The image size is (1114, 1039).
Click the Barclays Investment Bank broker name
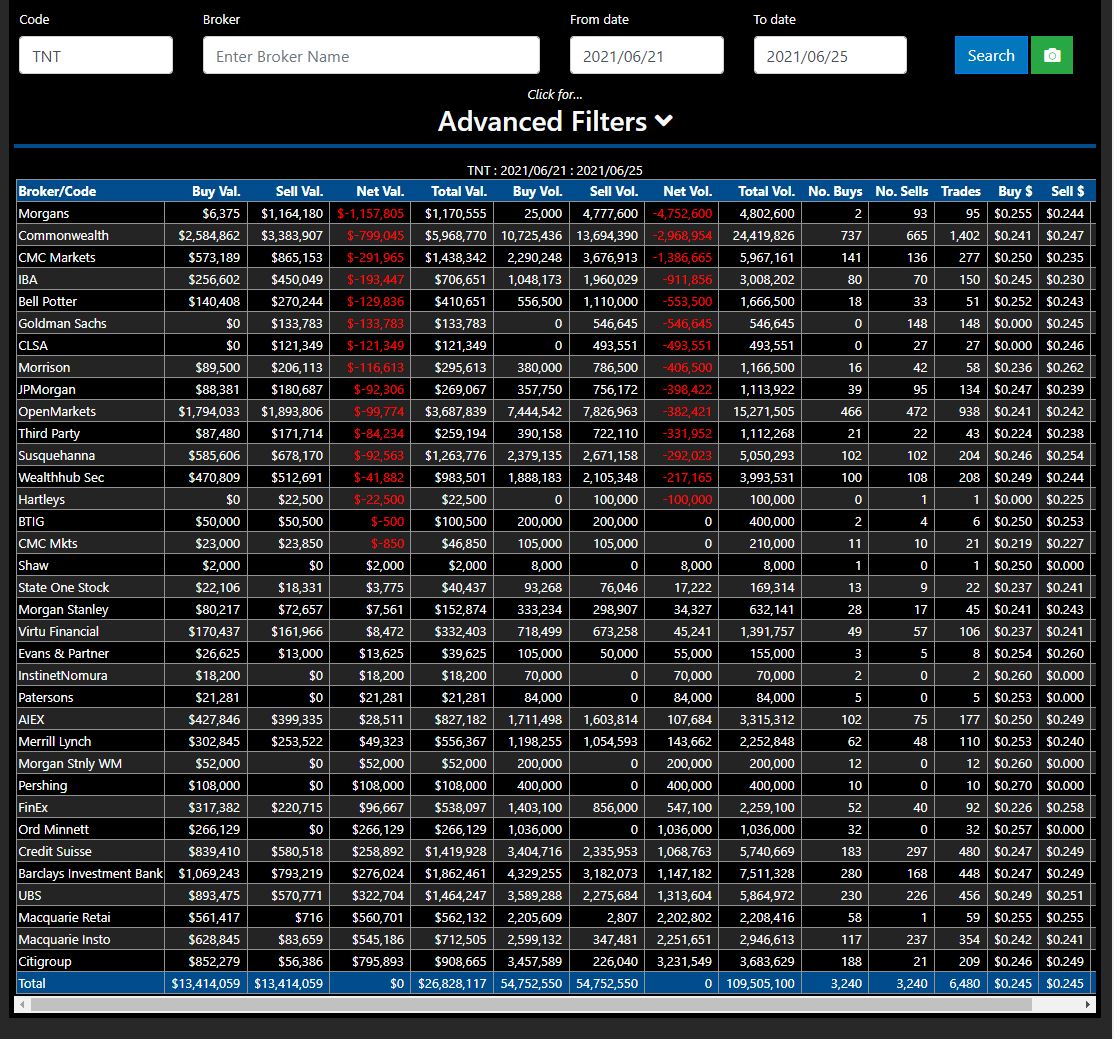coord(90,874)
